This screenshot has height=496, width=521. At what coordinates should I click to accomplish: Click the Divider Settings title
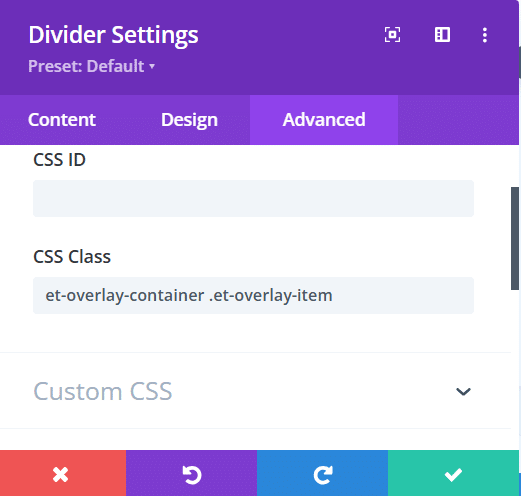pyautogui.click(x=113, y=35)
